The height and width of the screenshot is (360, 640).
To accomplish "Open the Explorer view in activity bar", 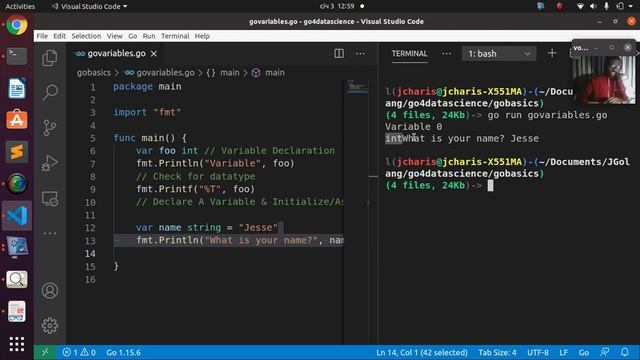I will (x=50, y=58).
